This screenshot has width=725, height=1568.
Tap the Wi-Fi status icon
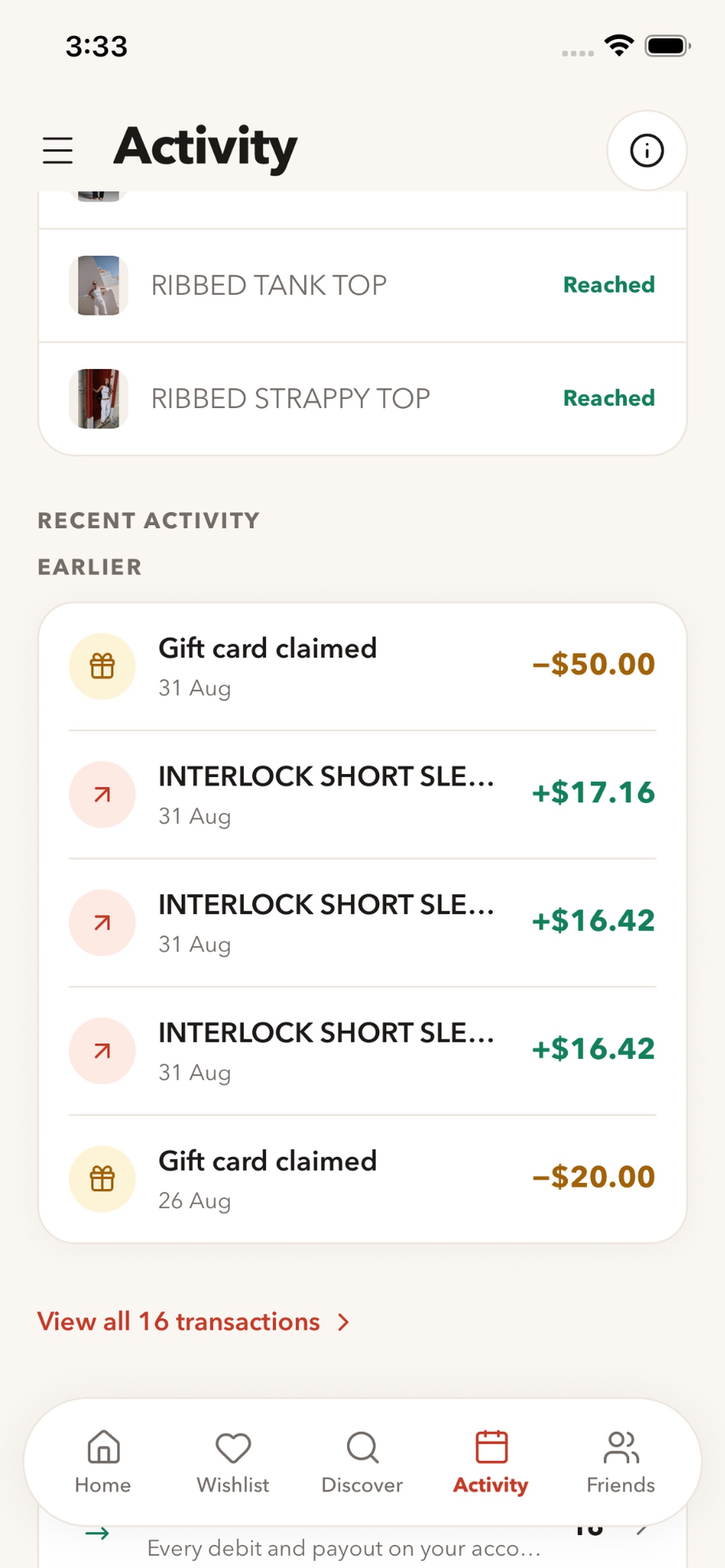point(619,46)
